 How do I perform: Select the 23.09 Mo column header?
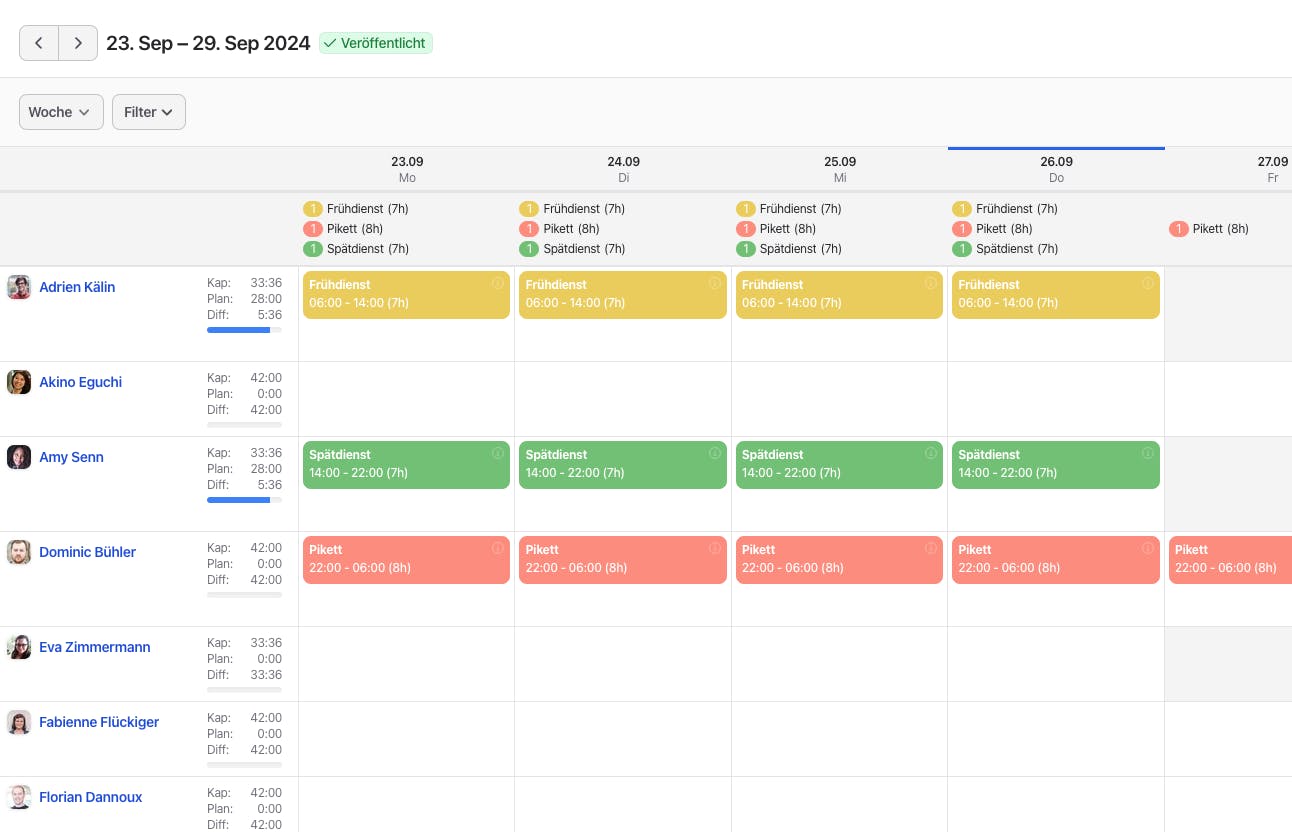point(407,169)
